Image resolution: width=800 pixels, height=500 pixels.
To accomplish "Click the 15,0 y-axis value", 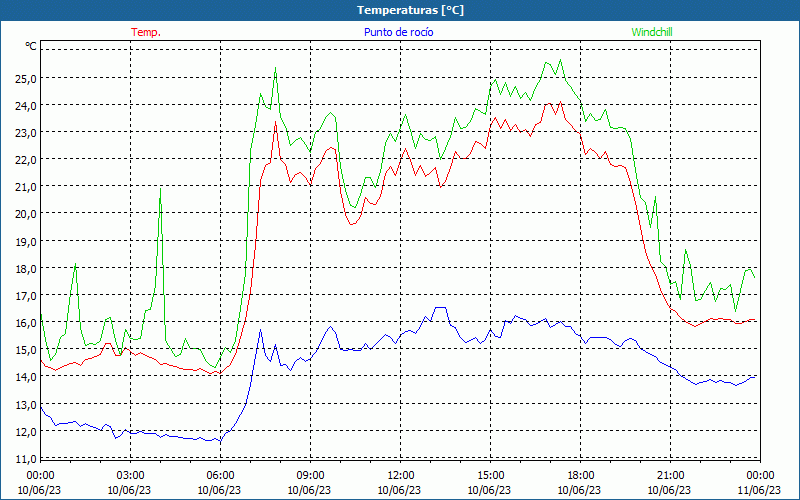I will [26, 349].
